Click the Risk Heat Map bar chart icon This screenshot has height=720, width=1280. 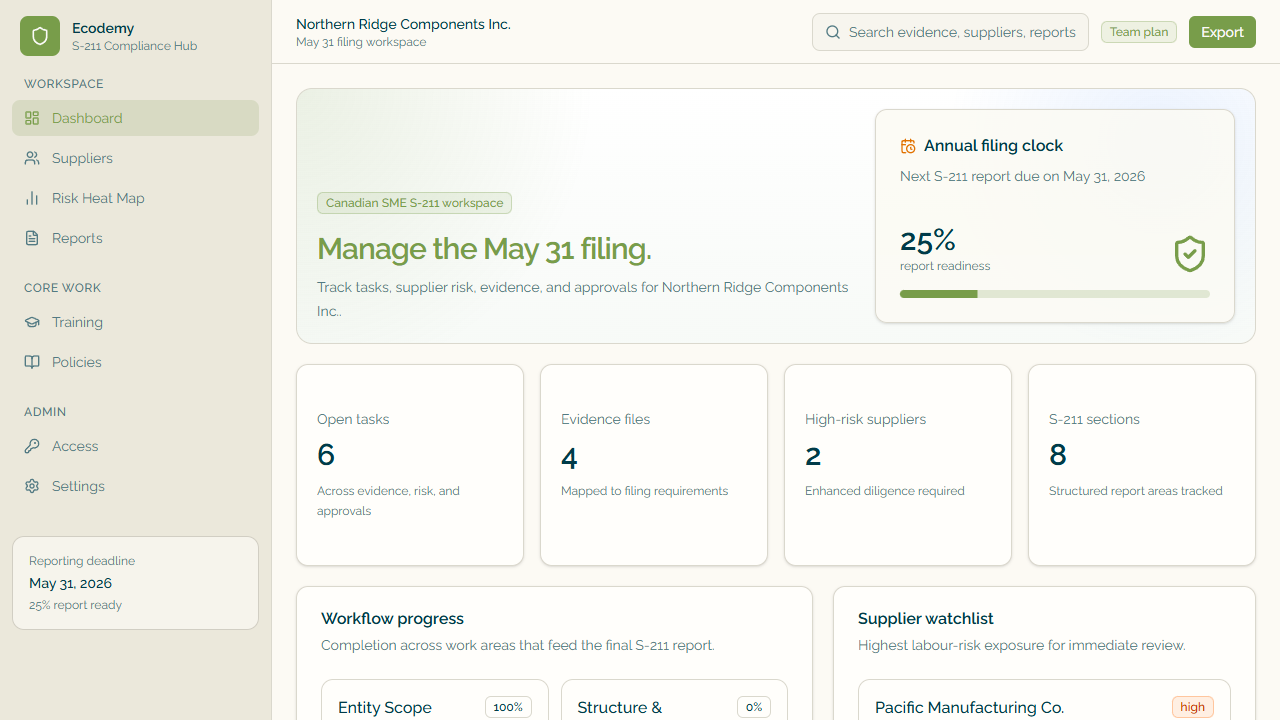pyautogui.click(x=32, y=198)
